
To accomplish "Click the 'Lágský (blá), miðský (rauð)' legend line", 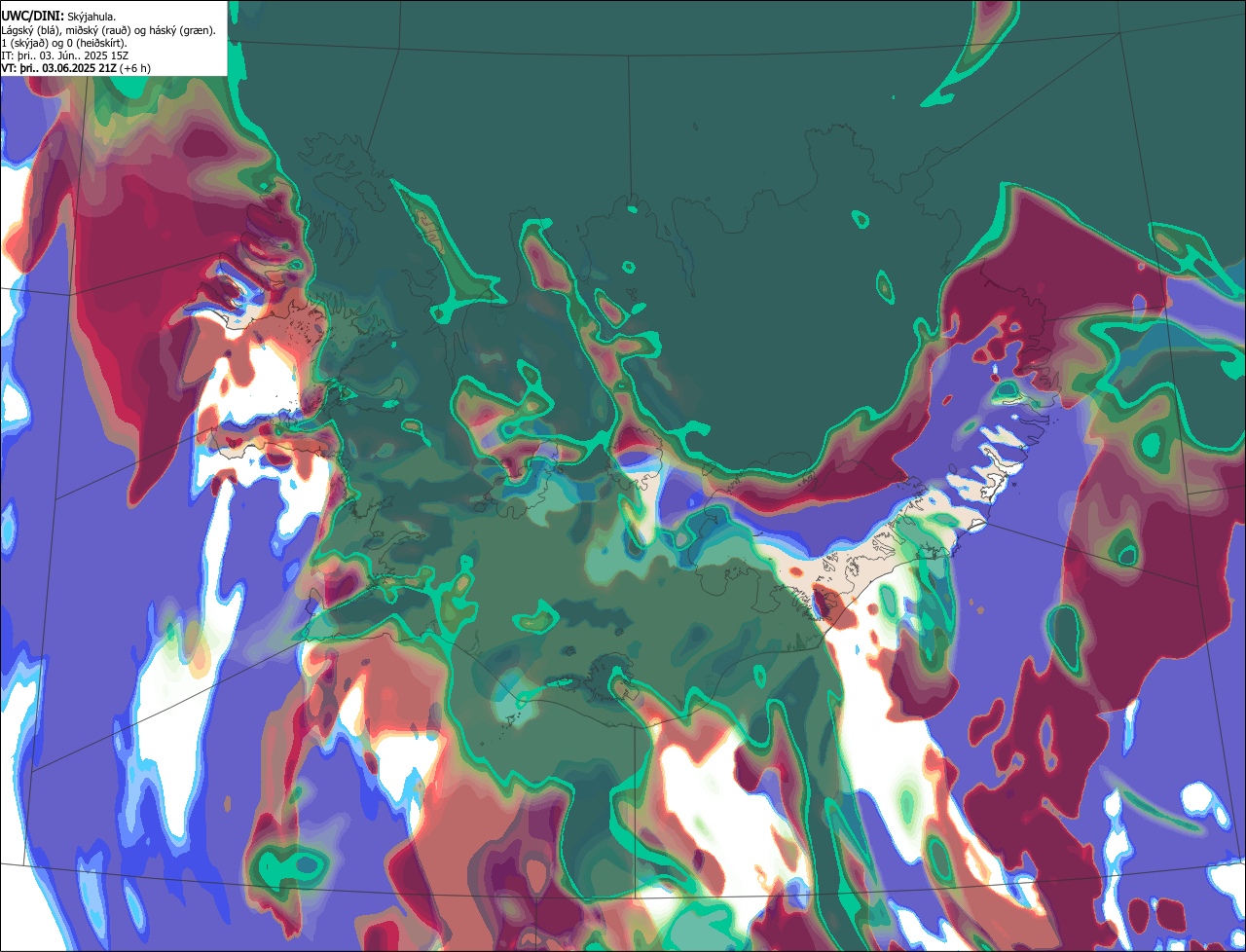I will (109, 30).
